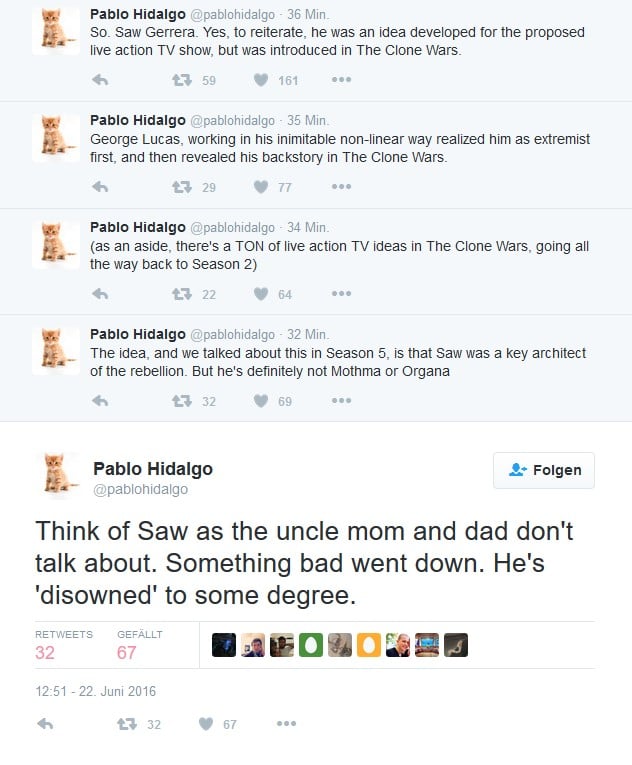Like the tweet showing 64 likes
The image size is (632, 765).
point(261,294)
